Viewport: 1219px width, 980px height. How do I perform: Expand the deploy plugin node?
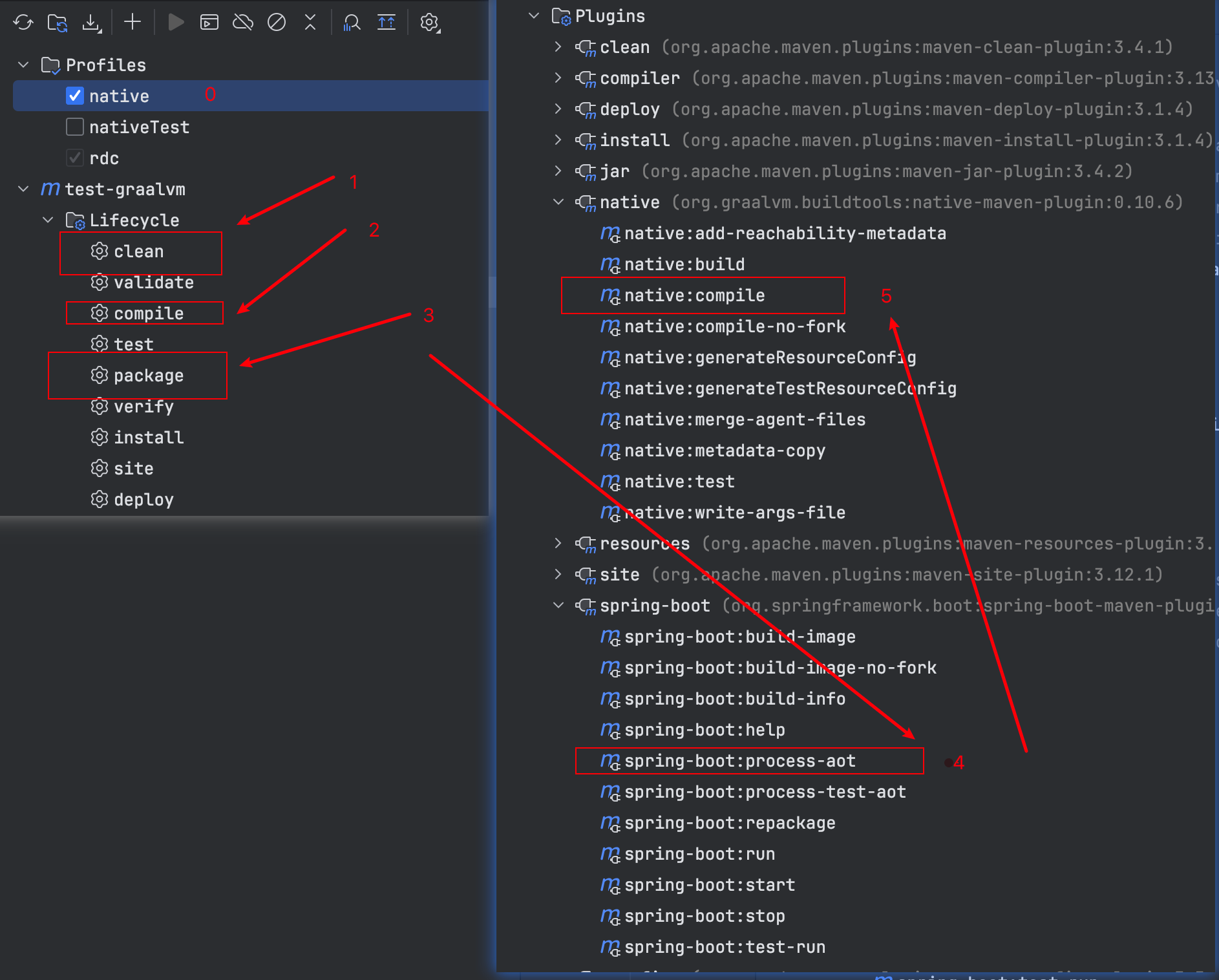pos(558,109)
